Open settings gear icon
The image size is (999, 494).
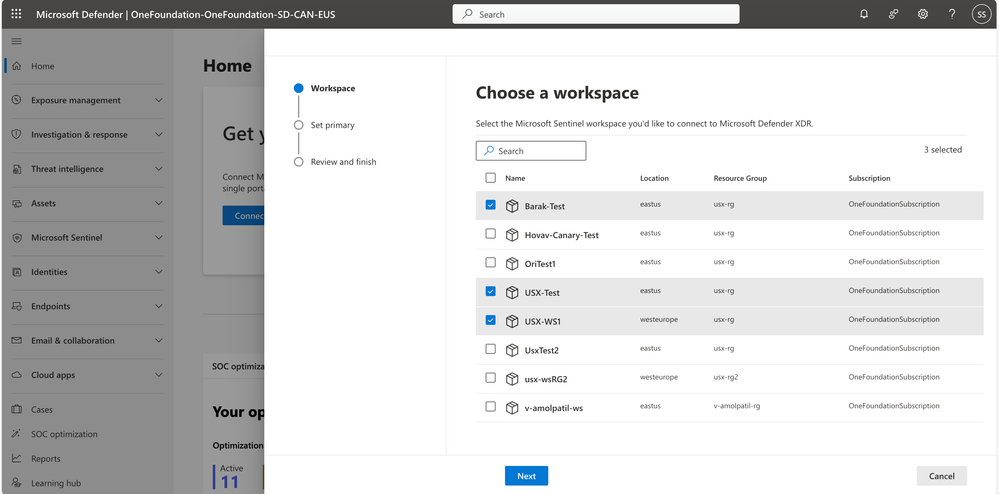(923, 14)
